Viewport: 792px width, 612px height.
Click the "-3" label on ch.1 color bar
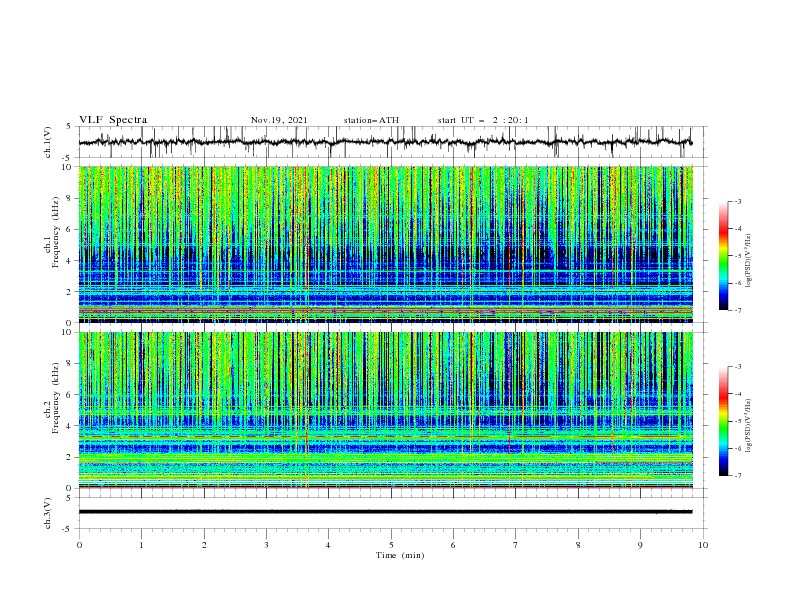click(x=737, y=201)
